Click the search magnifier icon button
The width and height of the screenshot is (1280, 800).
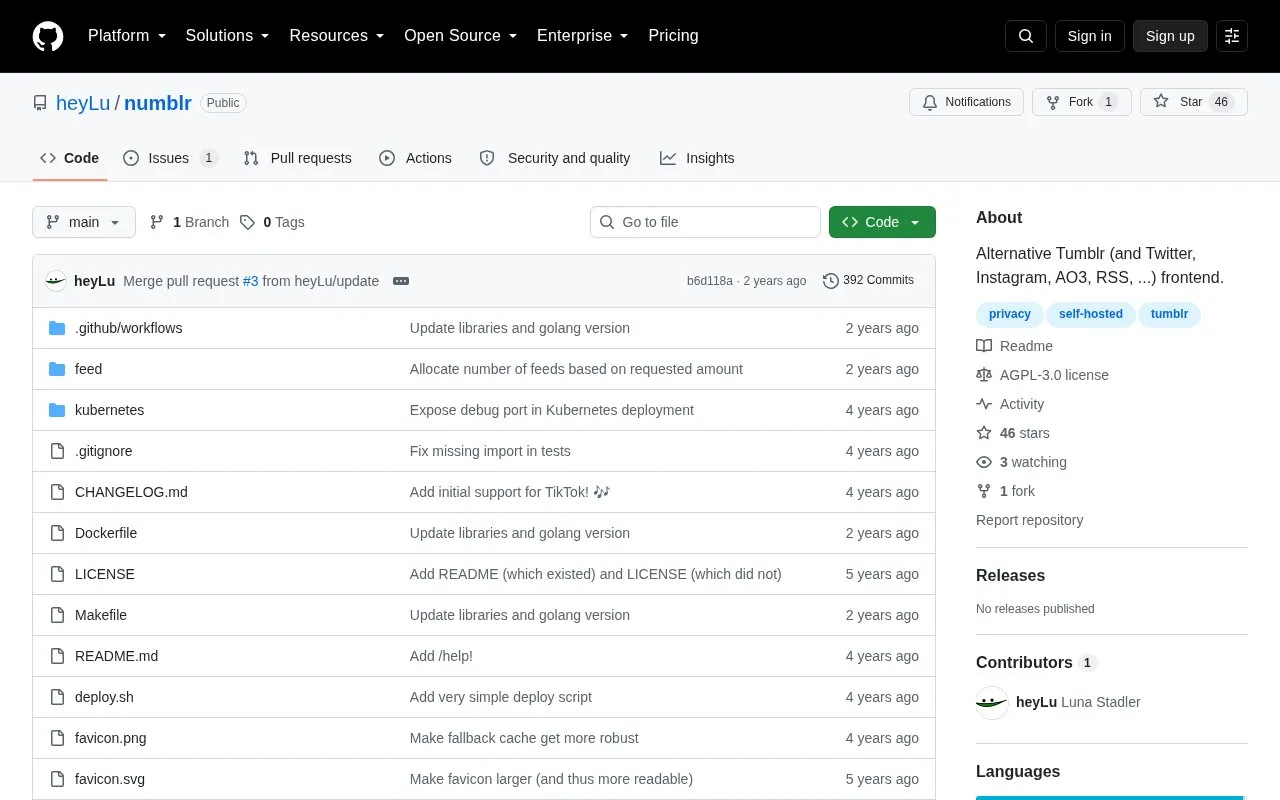[1026, 36]
